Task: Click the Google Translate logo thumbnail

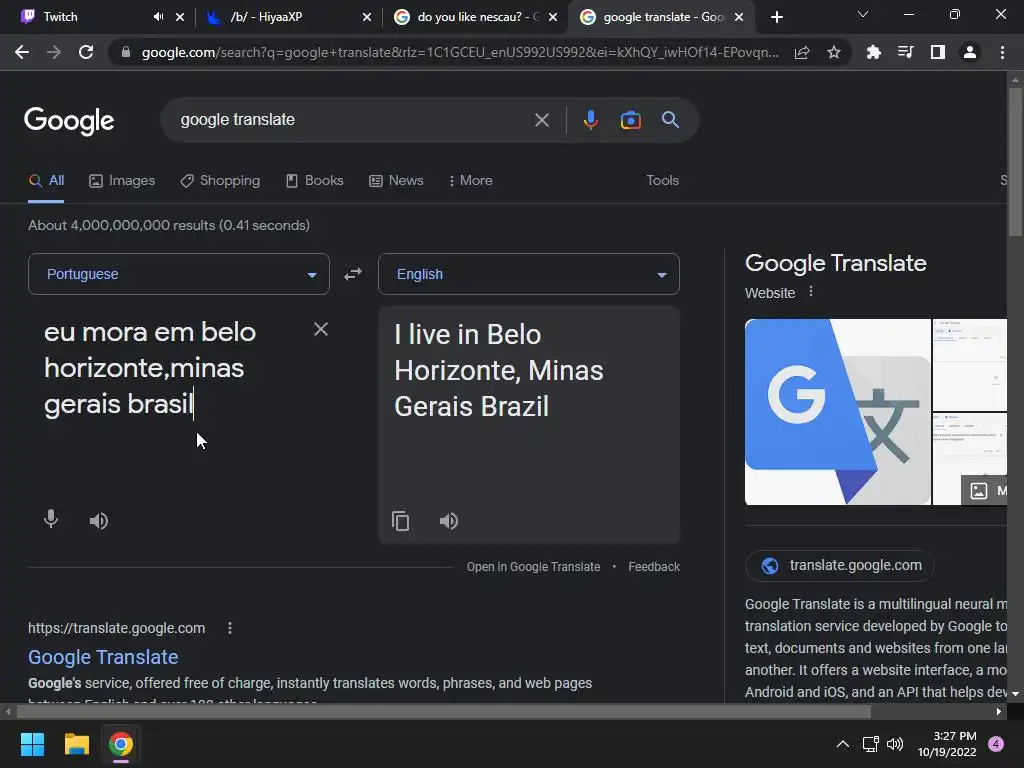Action: 837,412
